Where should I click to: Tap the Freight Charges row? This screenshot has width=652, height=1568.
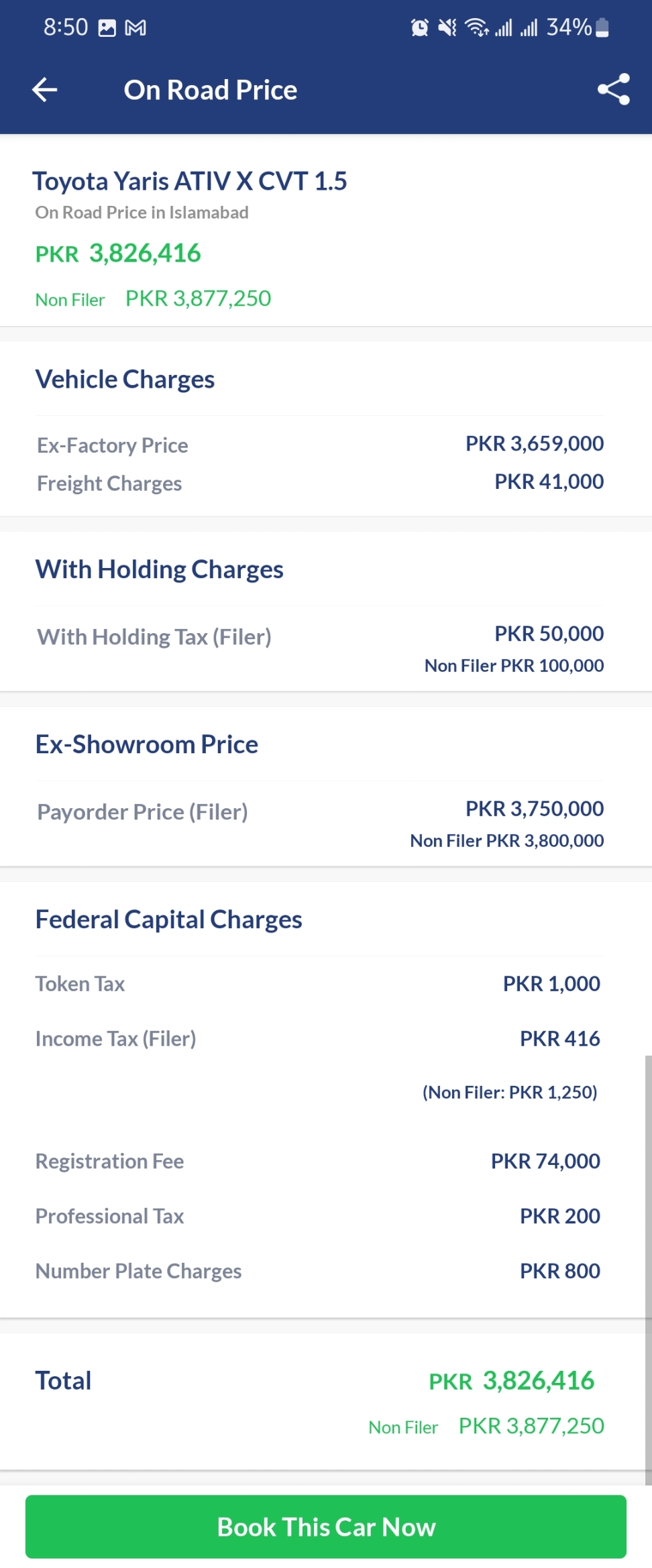(x=320, y=482)
